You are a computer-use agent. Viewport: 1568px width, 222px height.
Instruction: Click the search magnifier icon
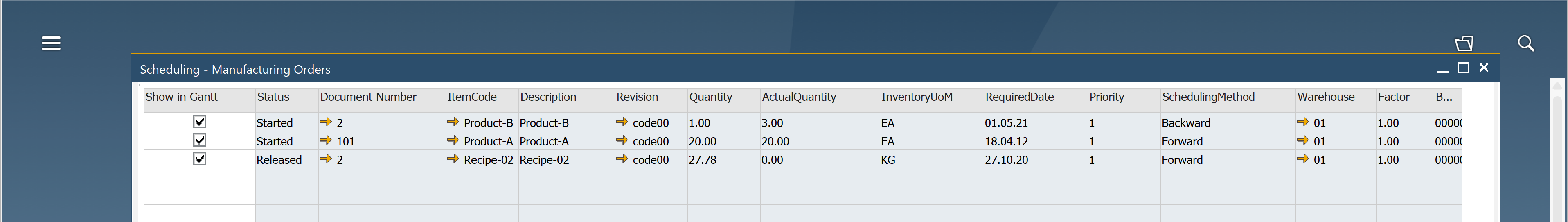[1525, 43]
